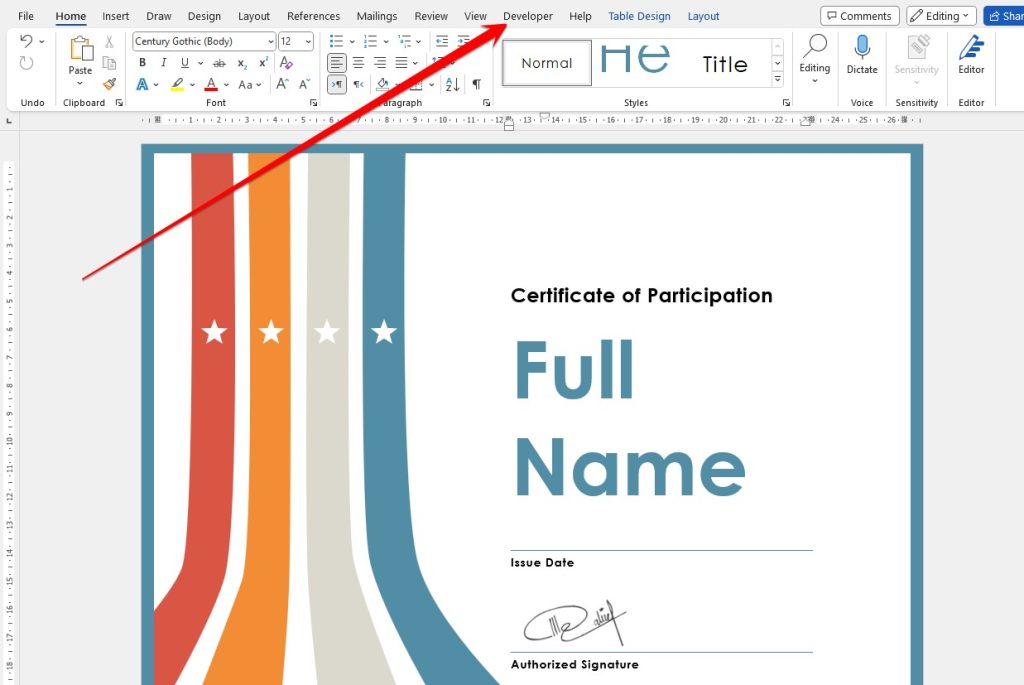This screenshot has width=1024, height=685.
Task: Open underline style dropdown arrow
Action: [x=200, y=63]
